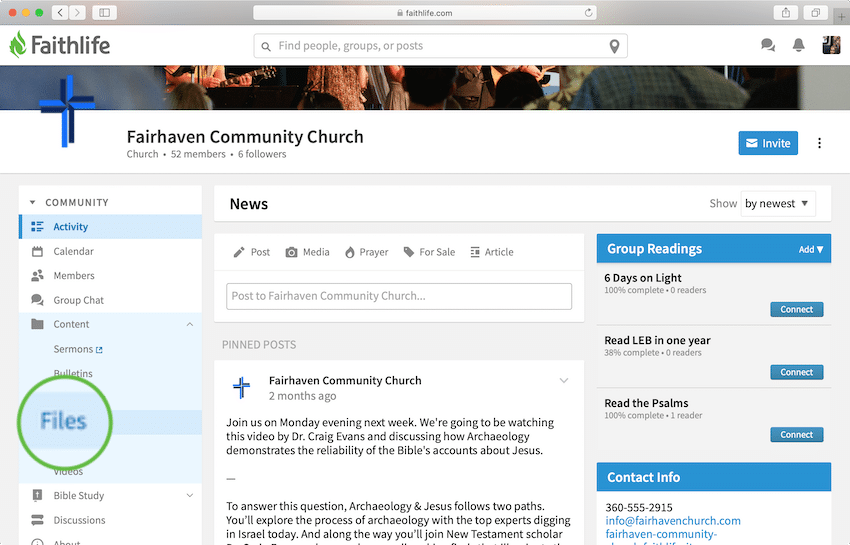The height and width of the screenshot is (545, 850).
Task: Click the location pin icon in search
Action: [x=614, y=47]
